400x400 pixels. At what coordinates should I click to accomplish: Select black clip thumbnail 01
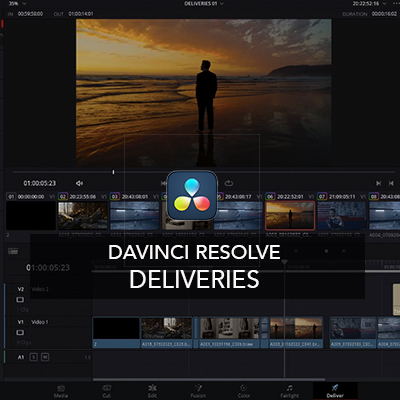pos(31,215)
